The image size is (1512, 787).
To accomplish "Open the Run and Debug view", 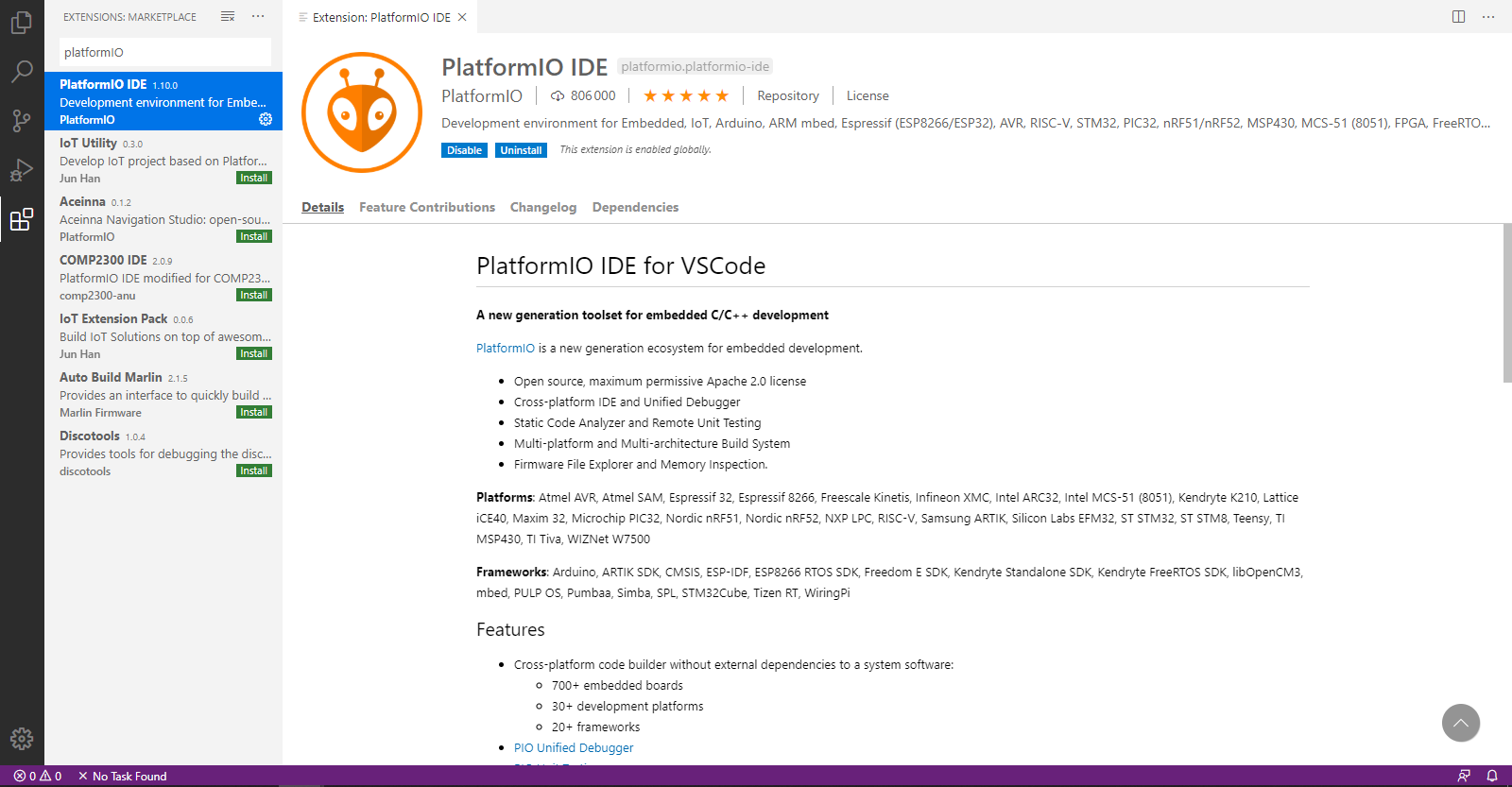I will click(x=22, y=170).
